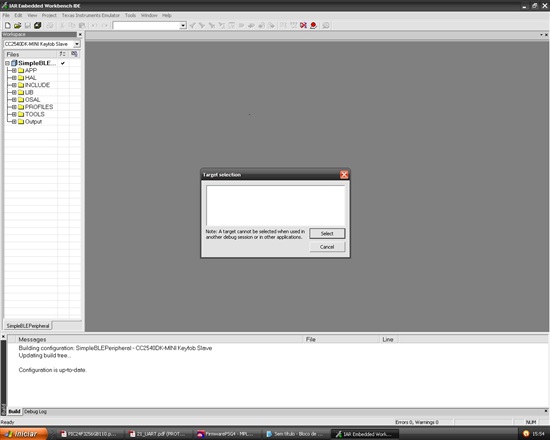Click the New document toolbar icon

[x=7, y=25]
